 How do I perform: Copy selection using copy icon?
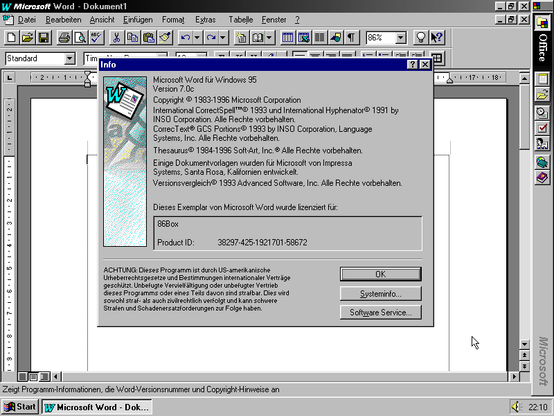[133, 37]
